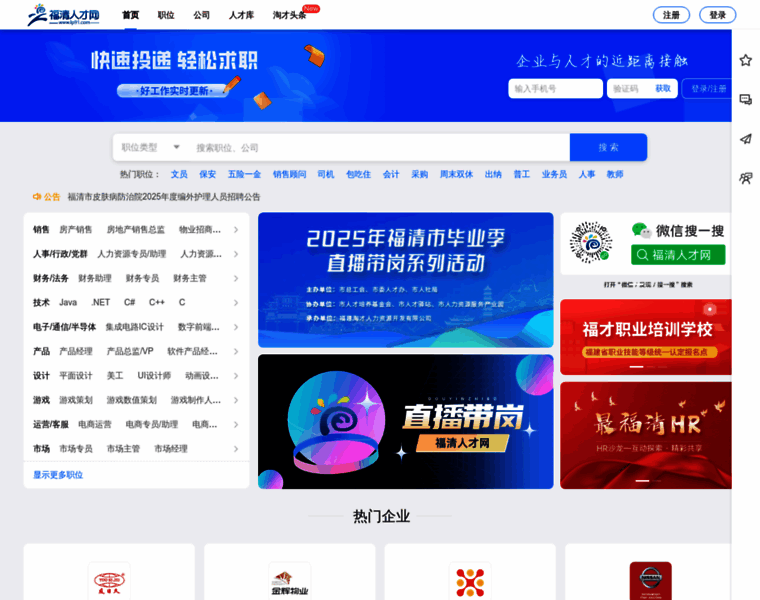Click the 公告 speaker icon
The image size is (760, 600).
(36, 197)
